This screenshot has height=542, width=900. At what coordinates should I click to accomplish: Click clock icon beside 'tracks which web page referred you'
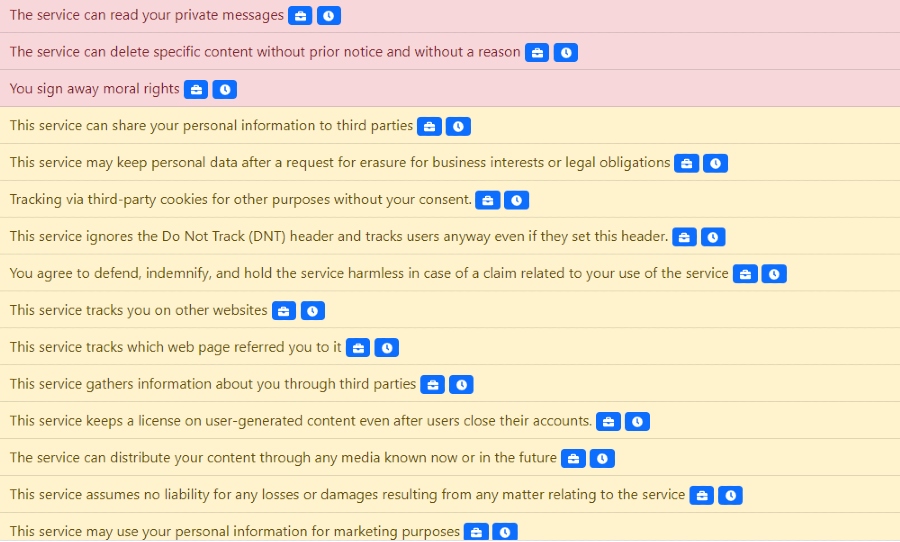(387, 348)
